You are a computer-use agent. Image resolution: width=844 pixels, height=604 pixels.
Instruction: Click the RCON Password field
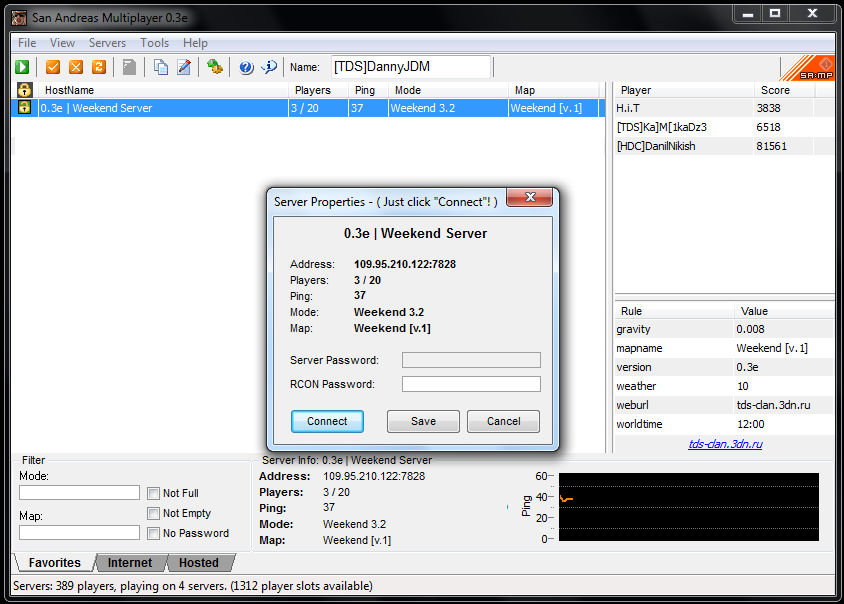click(471, 384)
